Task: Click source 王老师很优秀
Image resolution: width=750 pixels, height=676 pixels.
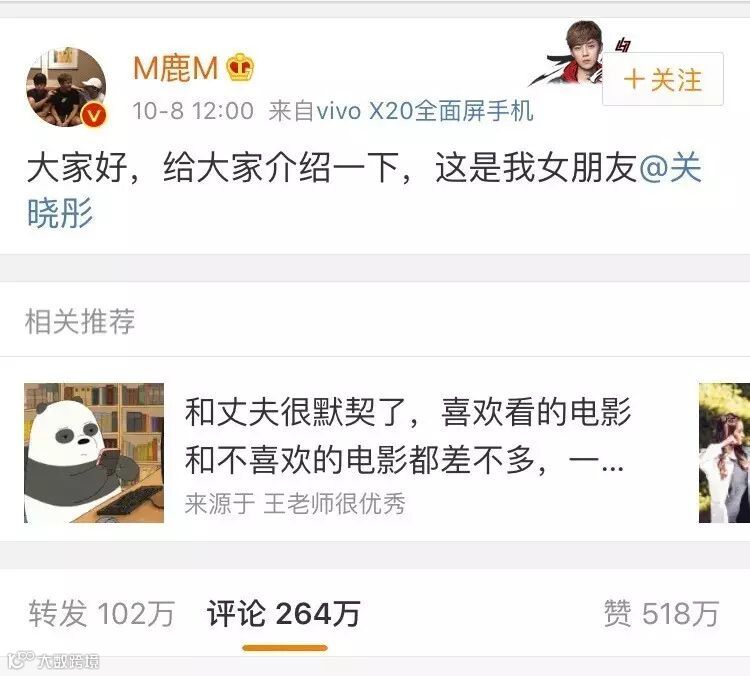Action: point(334,503)
